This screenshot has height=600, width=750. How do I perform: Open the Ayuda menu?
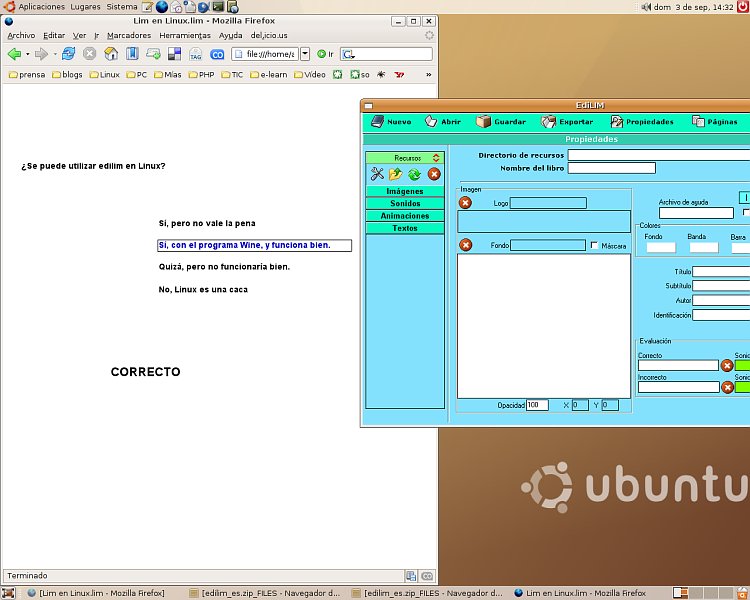click(231, 35)
